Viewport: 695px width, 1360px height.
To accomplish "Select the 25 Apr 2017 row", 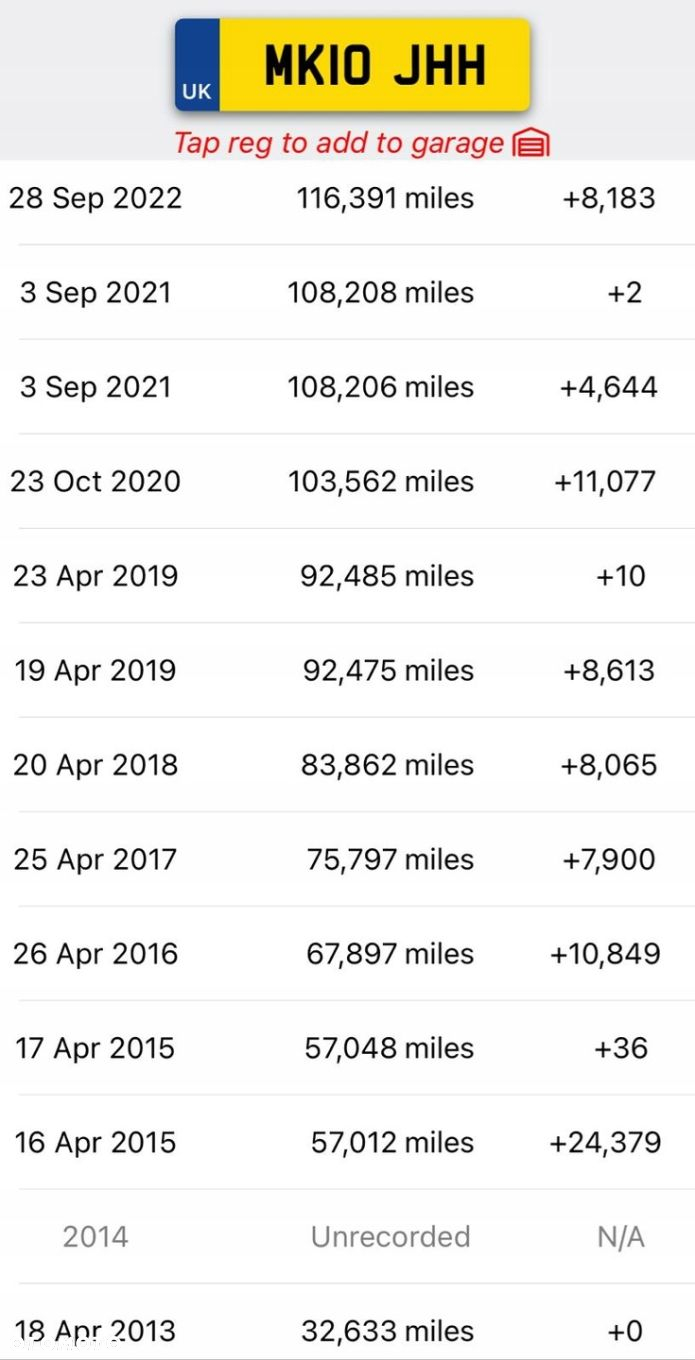I will 347,859.
